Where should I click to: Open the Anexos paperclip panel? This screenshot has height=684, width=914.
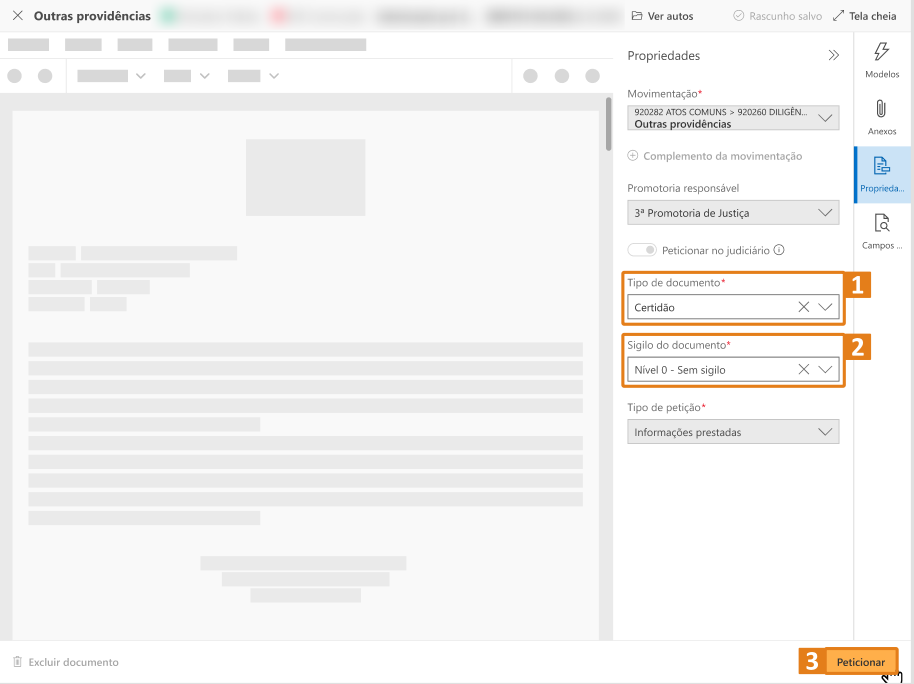click(x=881, y=117)
